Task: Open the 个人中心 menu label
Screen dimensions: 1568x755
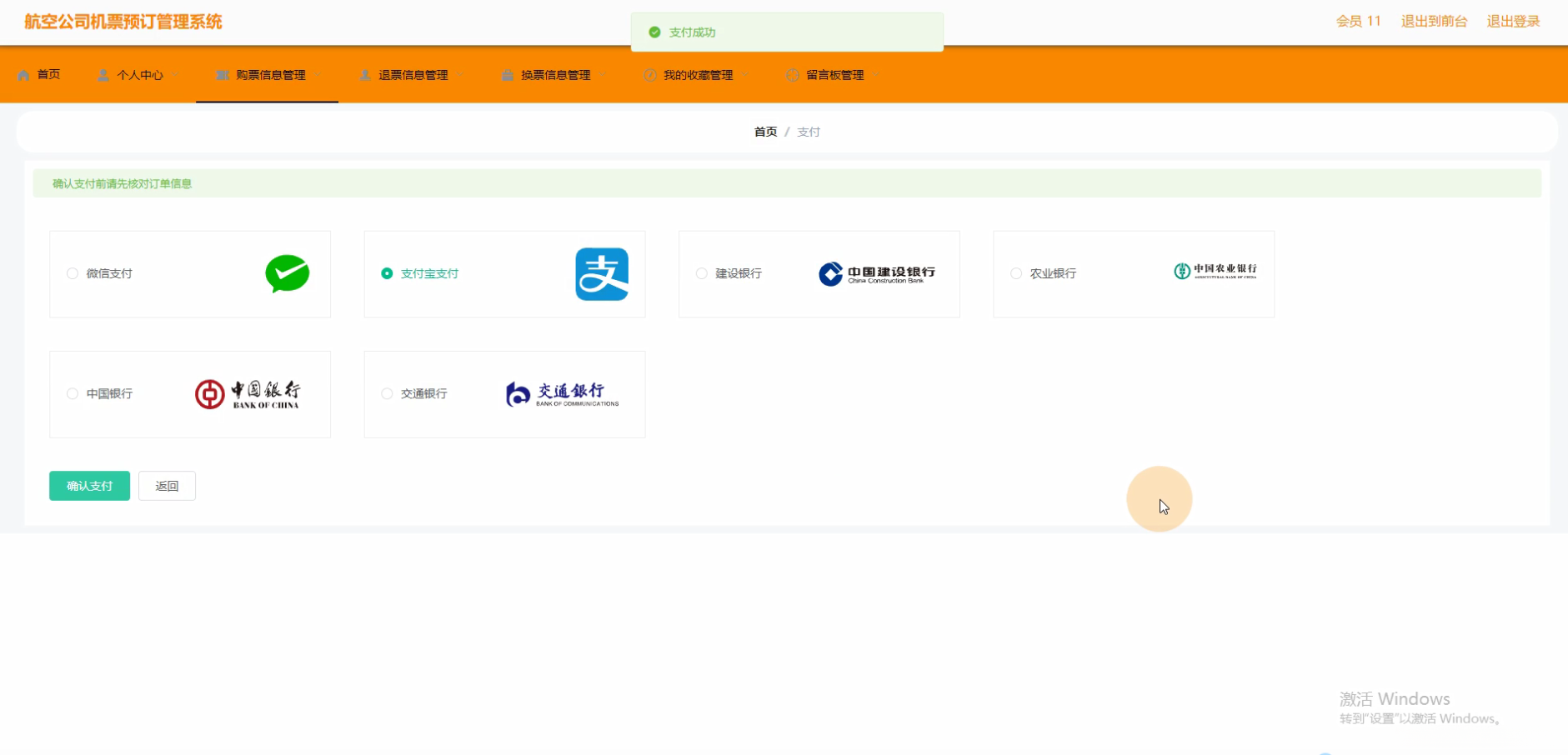Action: pos(140,75)
